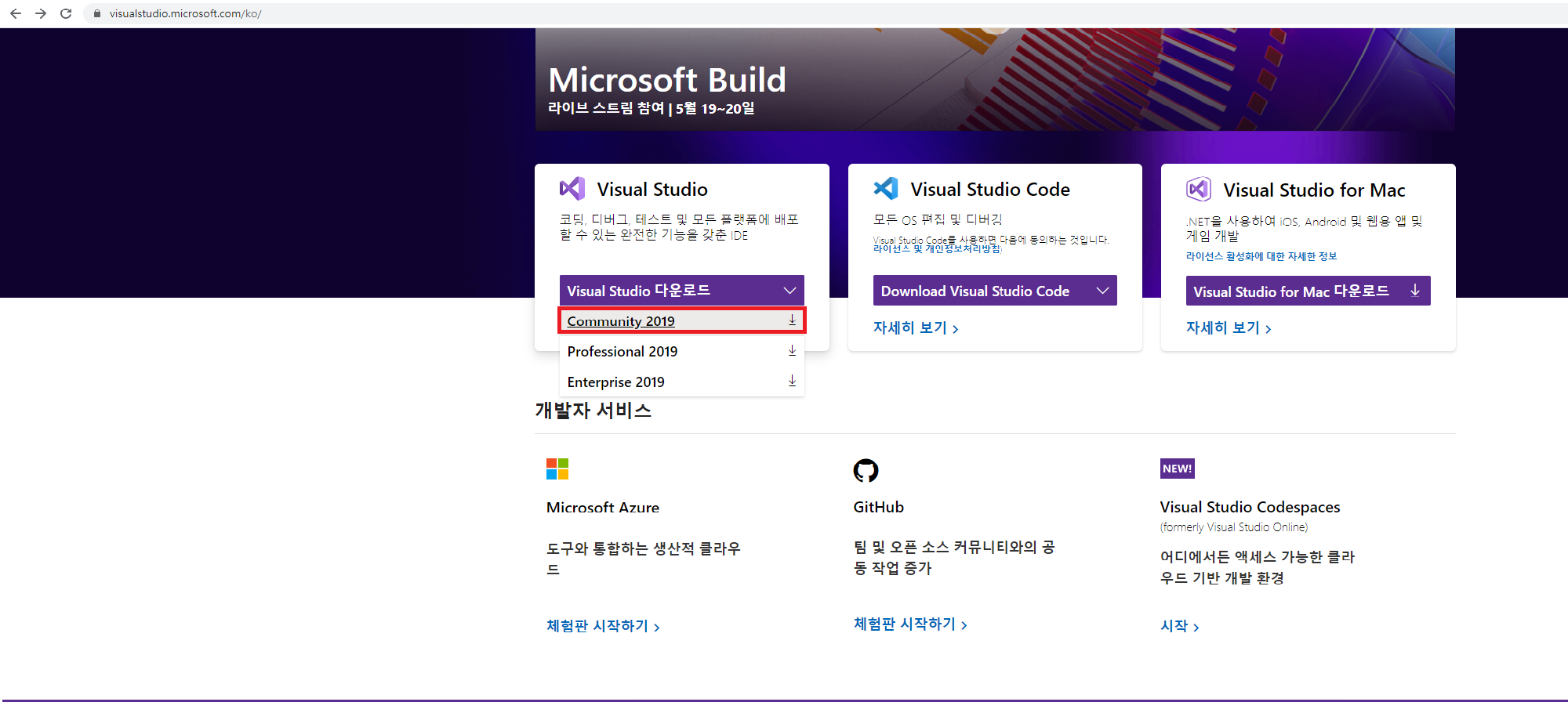This screenshot has width=1568, height=702.
Task: Select the NEW! badge above Codespaces
Action: (x=1178, y=469)
